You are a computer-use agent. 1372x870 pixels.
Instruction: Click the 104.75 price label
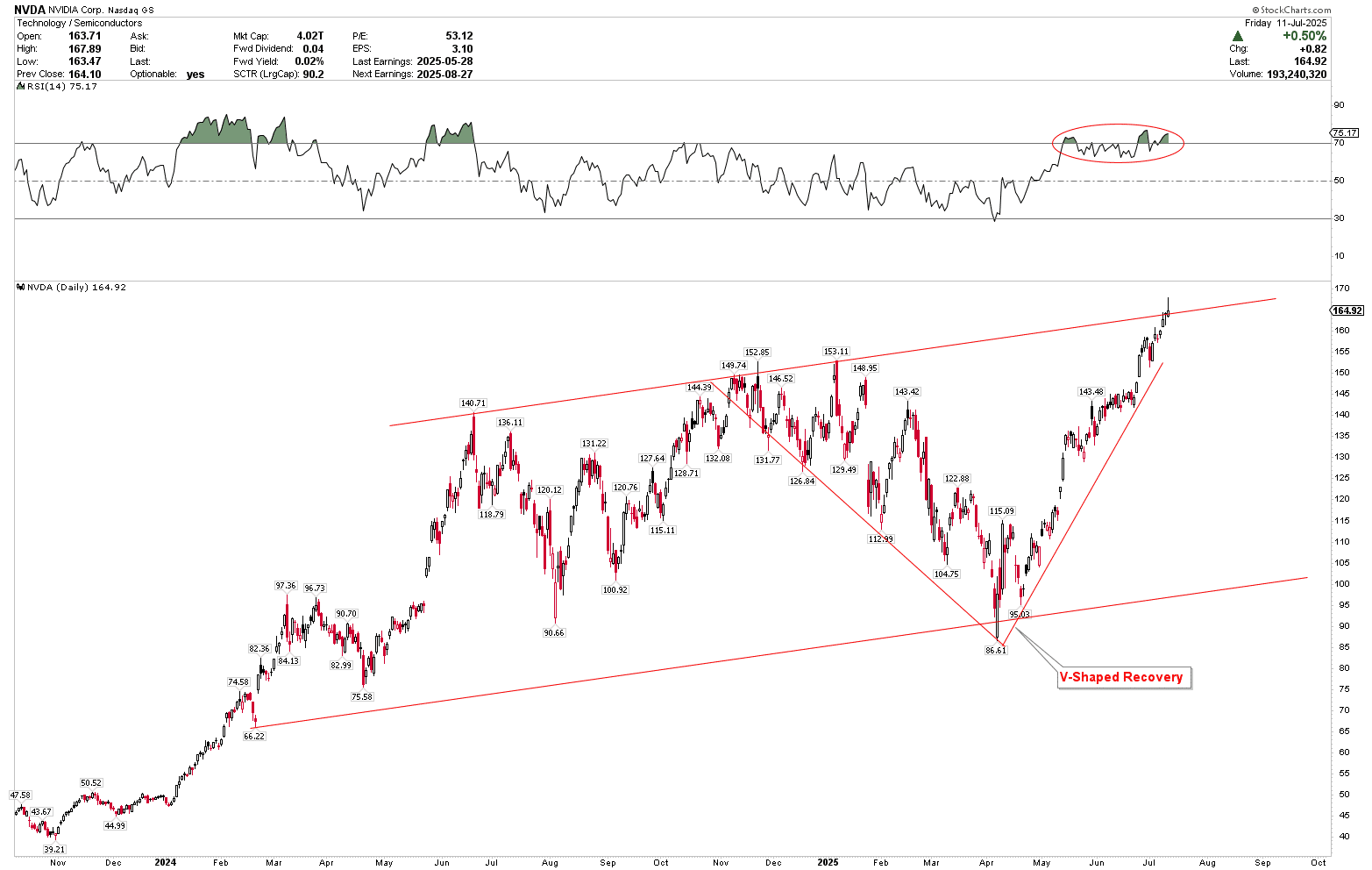(x=947, y=574)
